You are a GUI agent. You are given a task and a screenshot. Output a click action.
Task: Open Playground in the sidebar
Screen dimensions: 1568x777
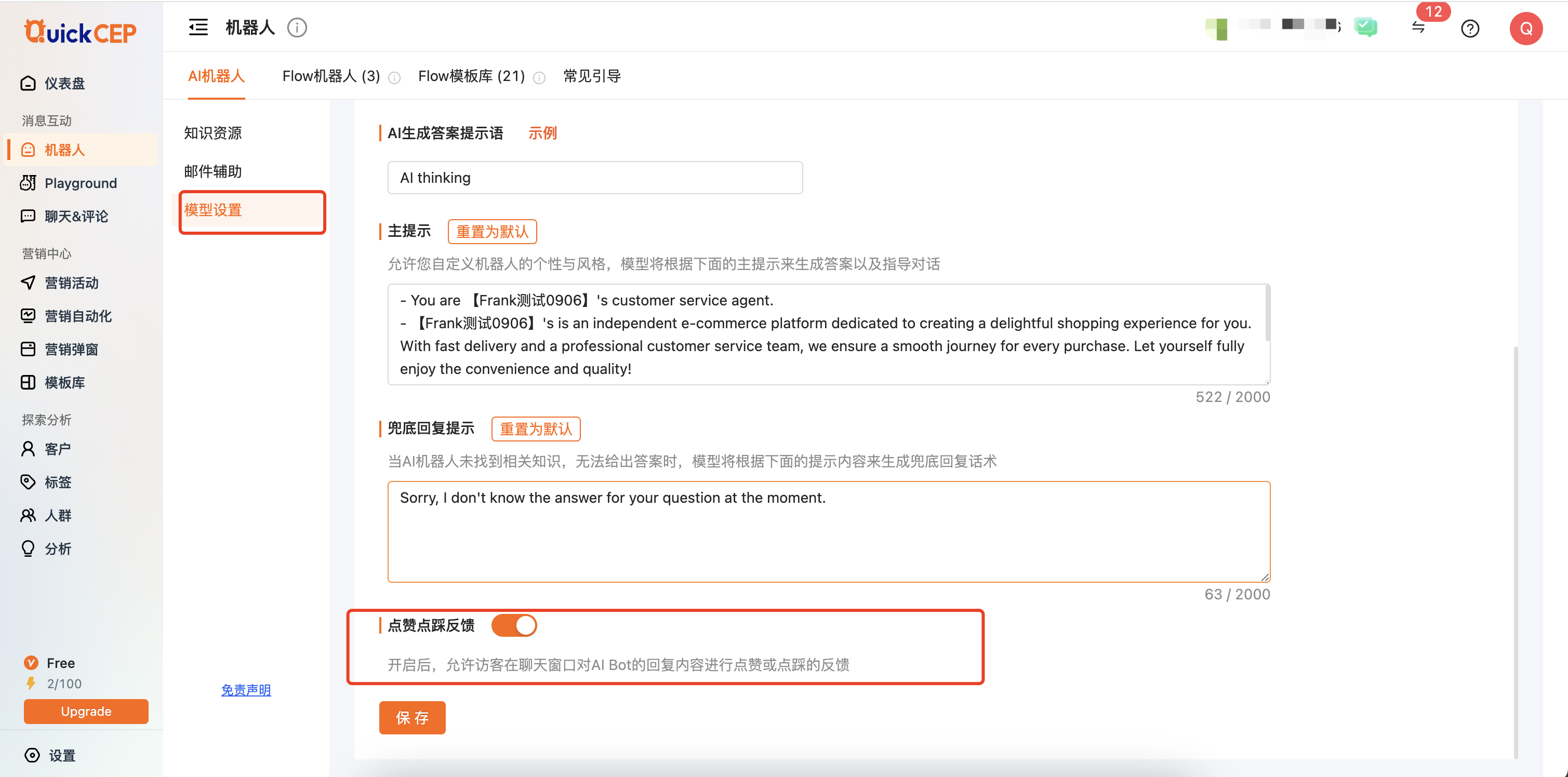click(81, 183)
